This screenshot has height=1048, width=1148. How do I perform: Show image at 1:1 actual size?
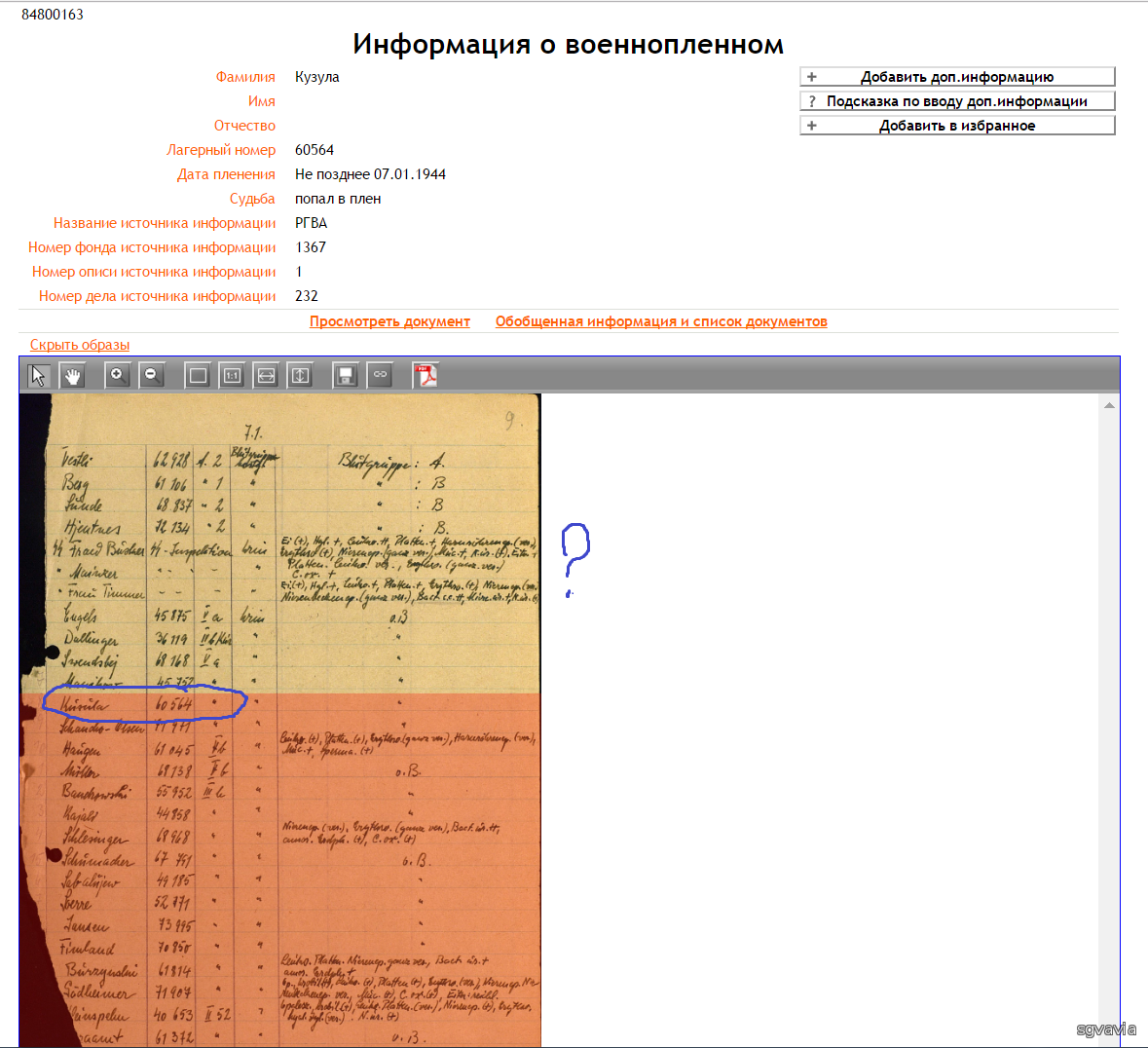pos(232,376)
